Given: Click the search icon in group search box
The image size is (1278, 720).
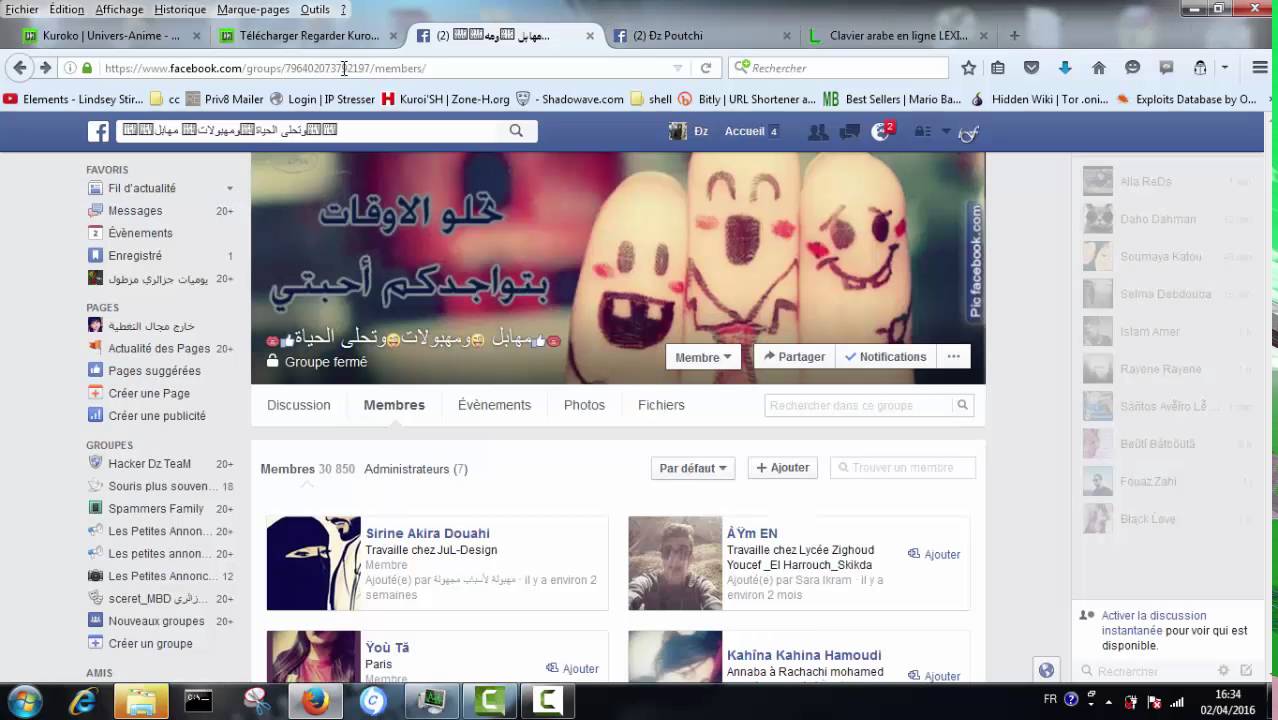Looking at the screenshot, I should pos(962,405).
